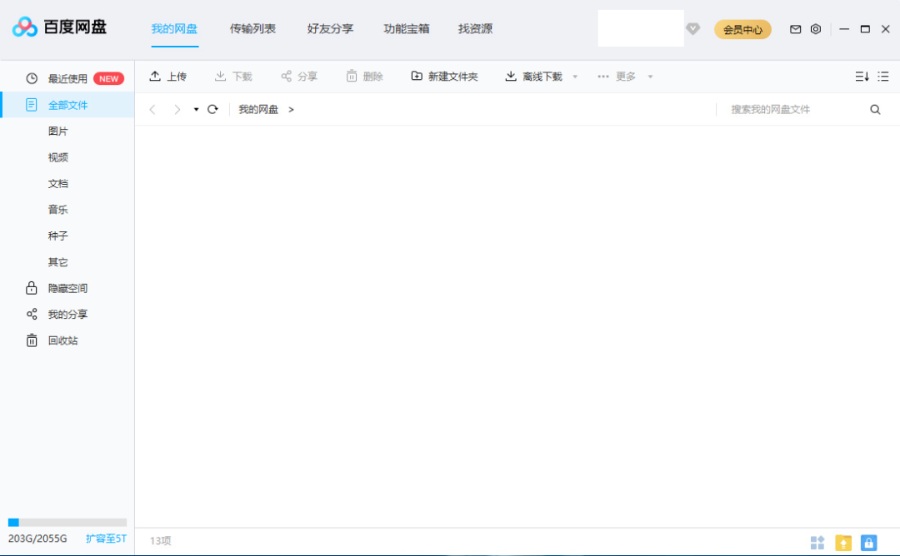Click the document icon beside 全部文件

pos(32,104)
